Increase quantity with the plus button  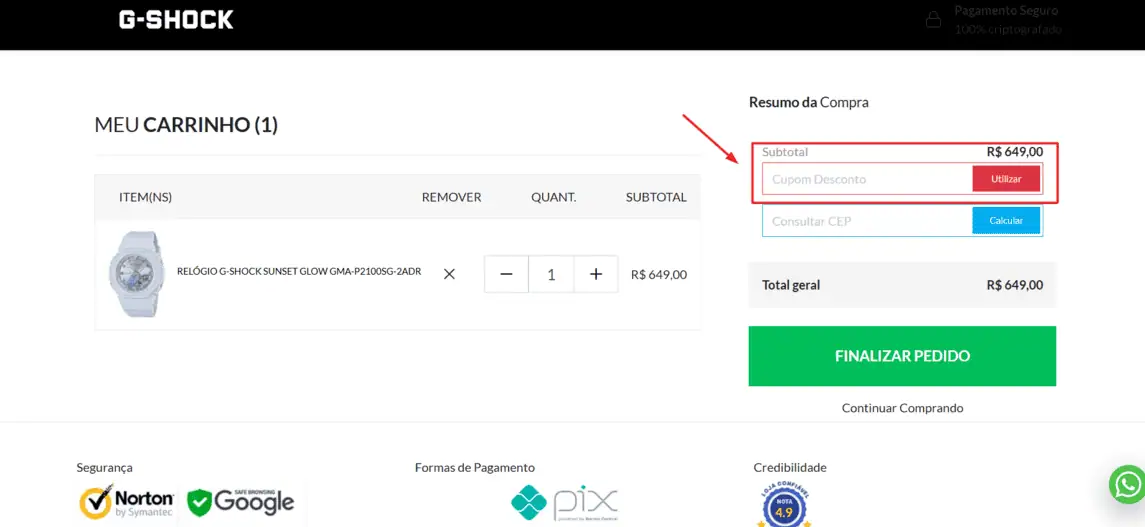coord(596,274)
